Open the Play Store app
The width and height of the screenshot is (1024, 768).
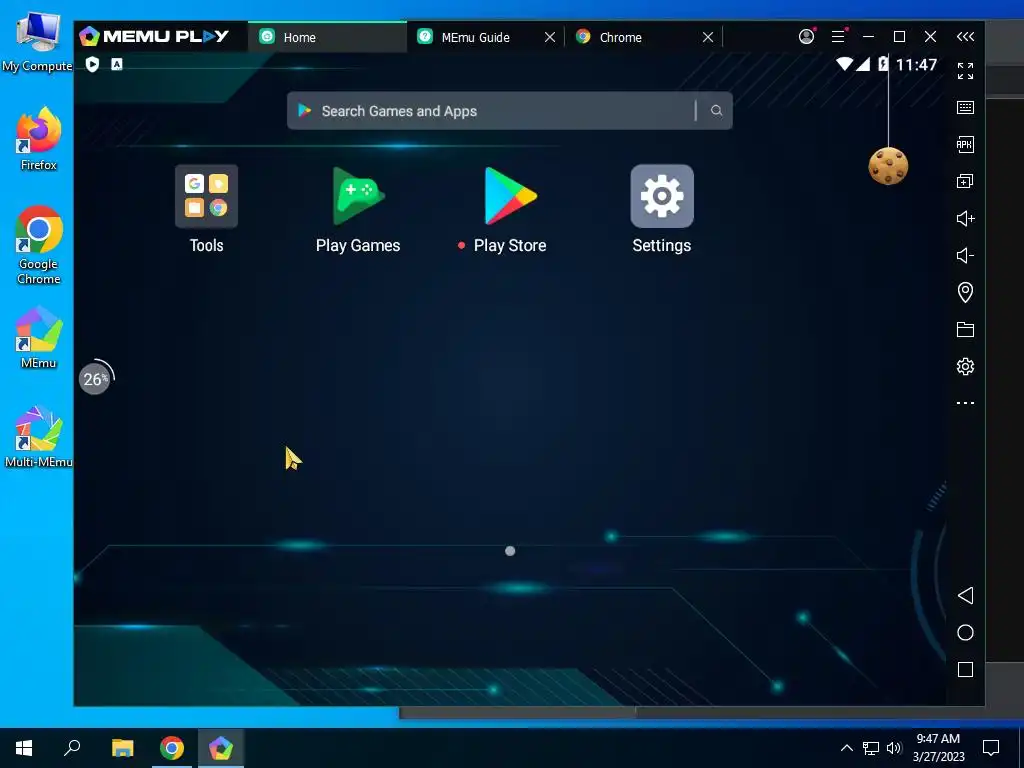point(510,196)
